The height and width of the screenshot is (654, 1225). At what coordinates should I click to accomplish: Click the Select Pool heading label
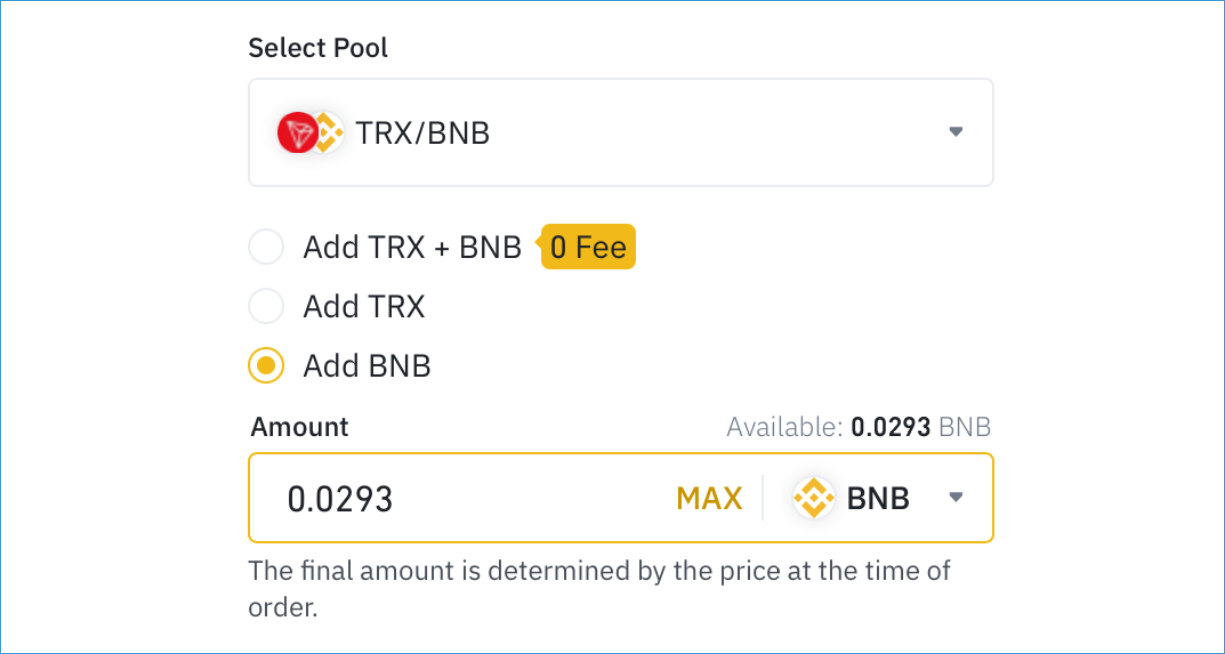click(x=318, y=48)
